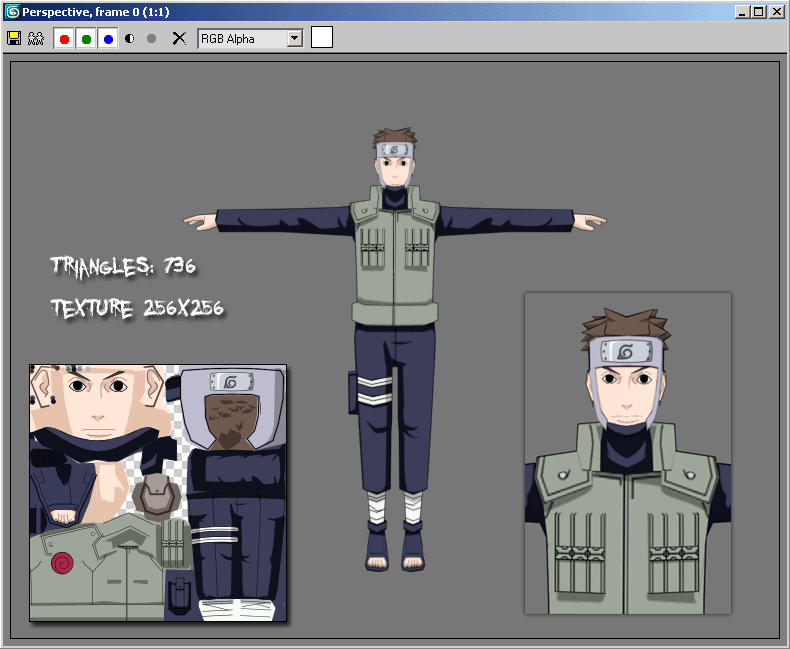Viewport: 790px width, 649px height.
Task: Toggle the monochrome gray circle button
Action: (x=151, y=38)
